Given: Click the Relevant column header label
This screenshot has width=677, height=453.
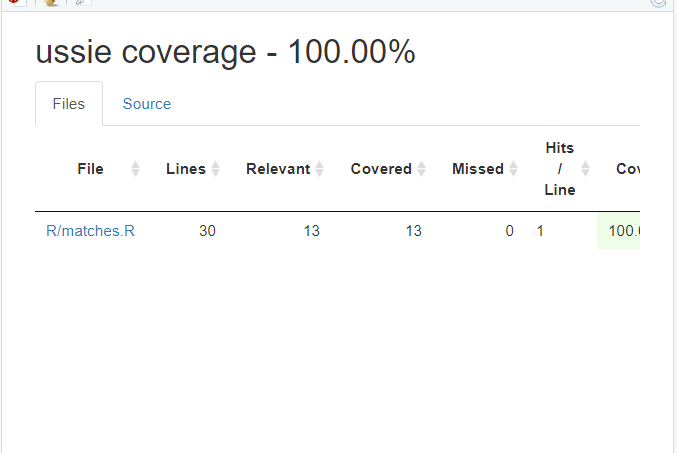Looking at the screenshot, I should [x=278, y=169].
